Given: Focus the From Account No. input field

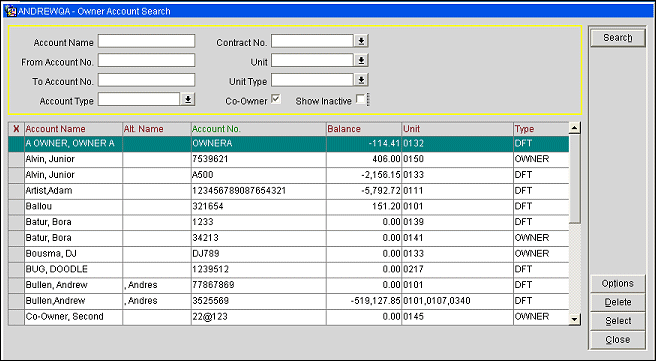Looking at the screenshot, I should pyautogui.click(x=146, y=60).
